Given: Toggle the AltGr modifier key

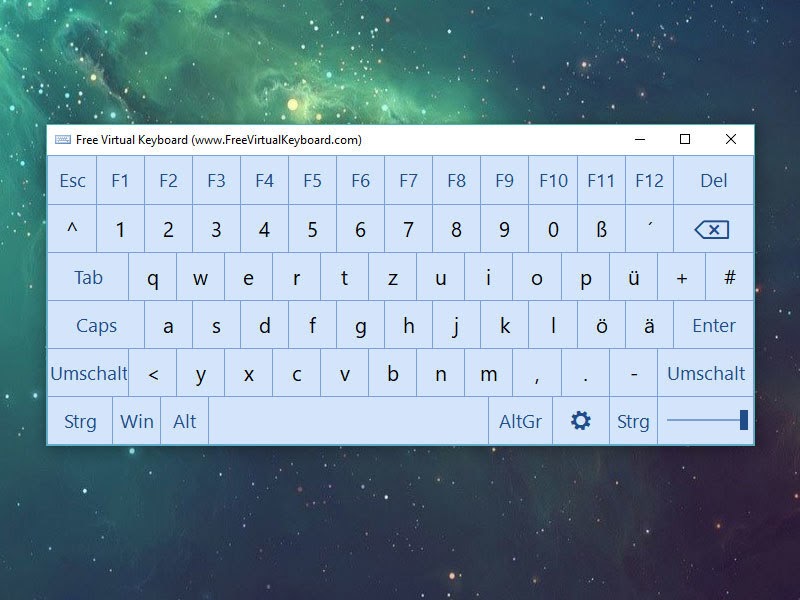Looking at the screenshot, I should coord(520,421).
